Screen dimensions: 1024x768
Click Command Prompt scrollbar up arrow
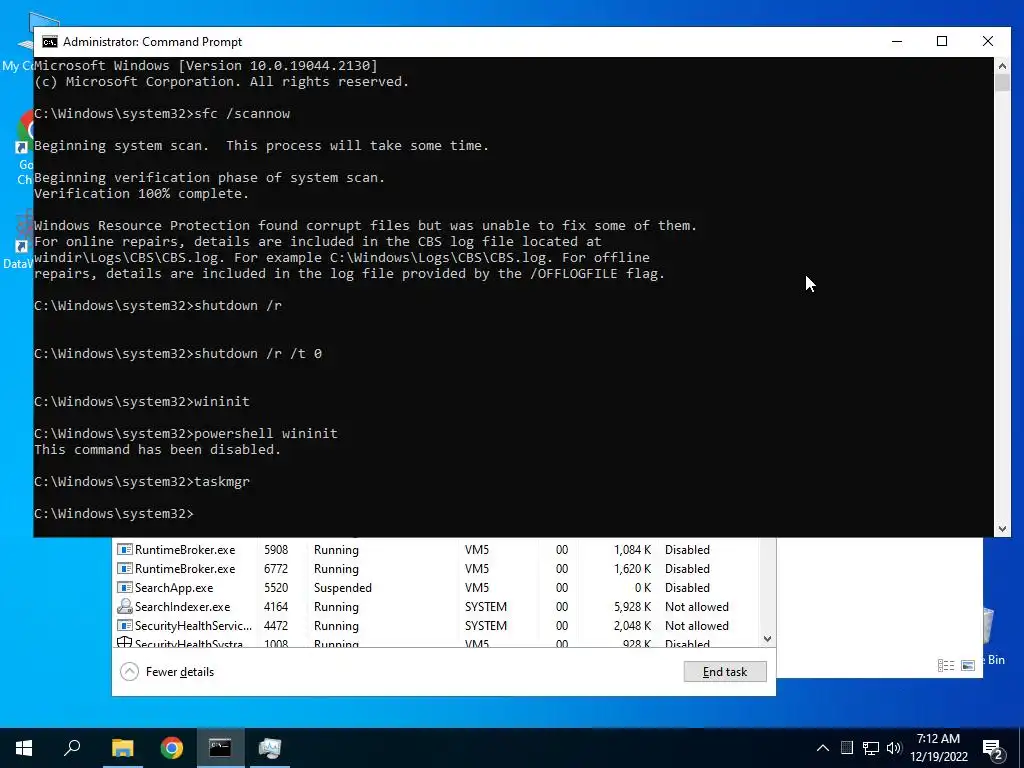(x=1002, y=65)
